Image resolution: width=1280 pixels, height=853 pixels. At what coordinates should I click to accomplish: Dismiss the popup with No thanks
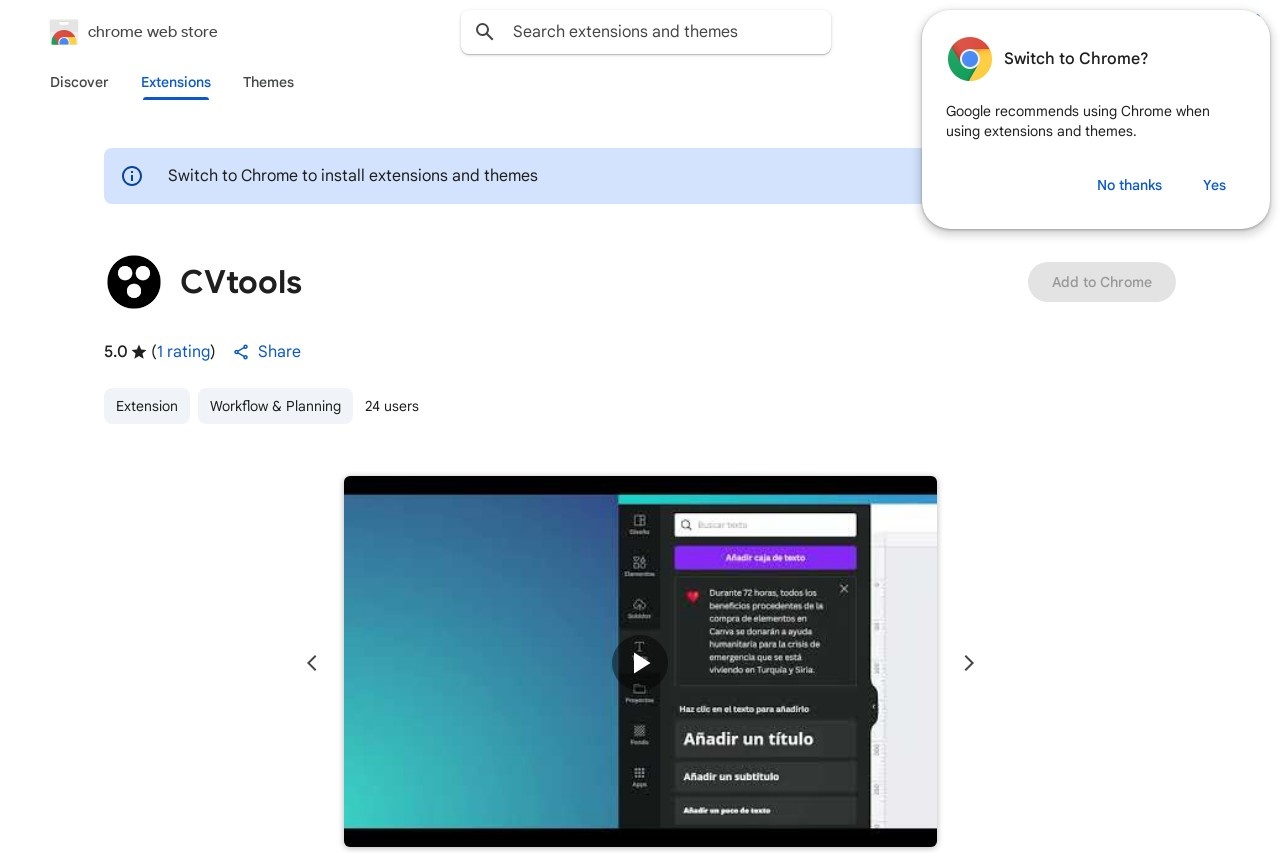click(1129, 185)
